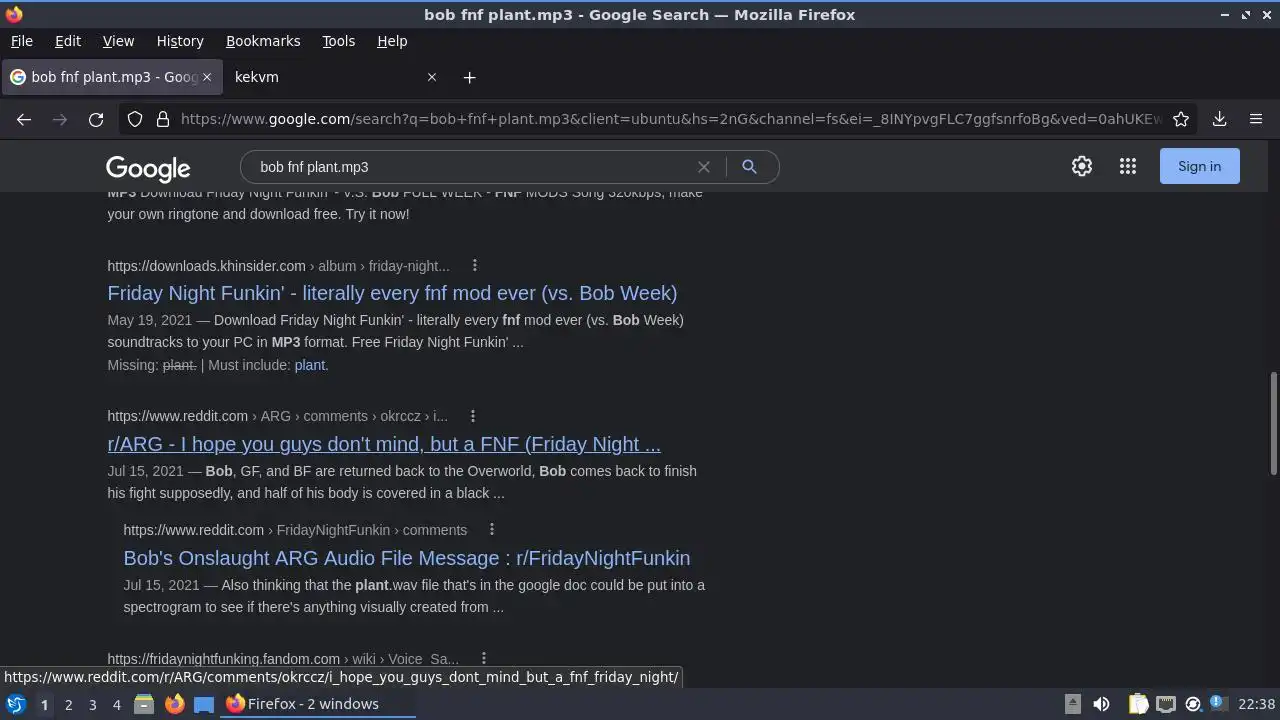Open the clipboard tray icon
The image size is (1280, 720).
[x=1138, y=704]
